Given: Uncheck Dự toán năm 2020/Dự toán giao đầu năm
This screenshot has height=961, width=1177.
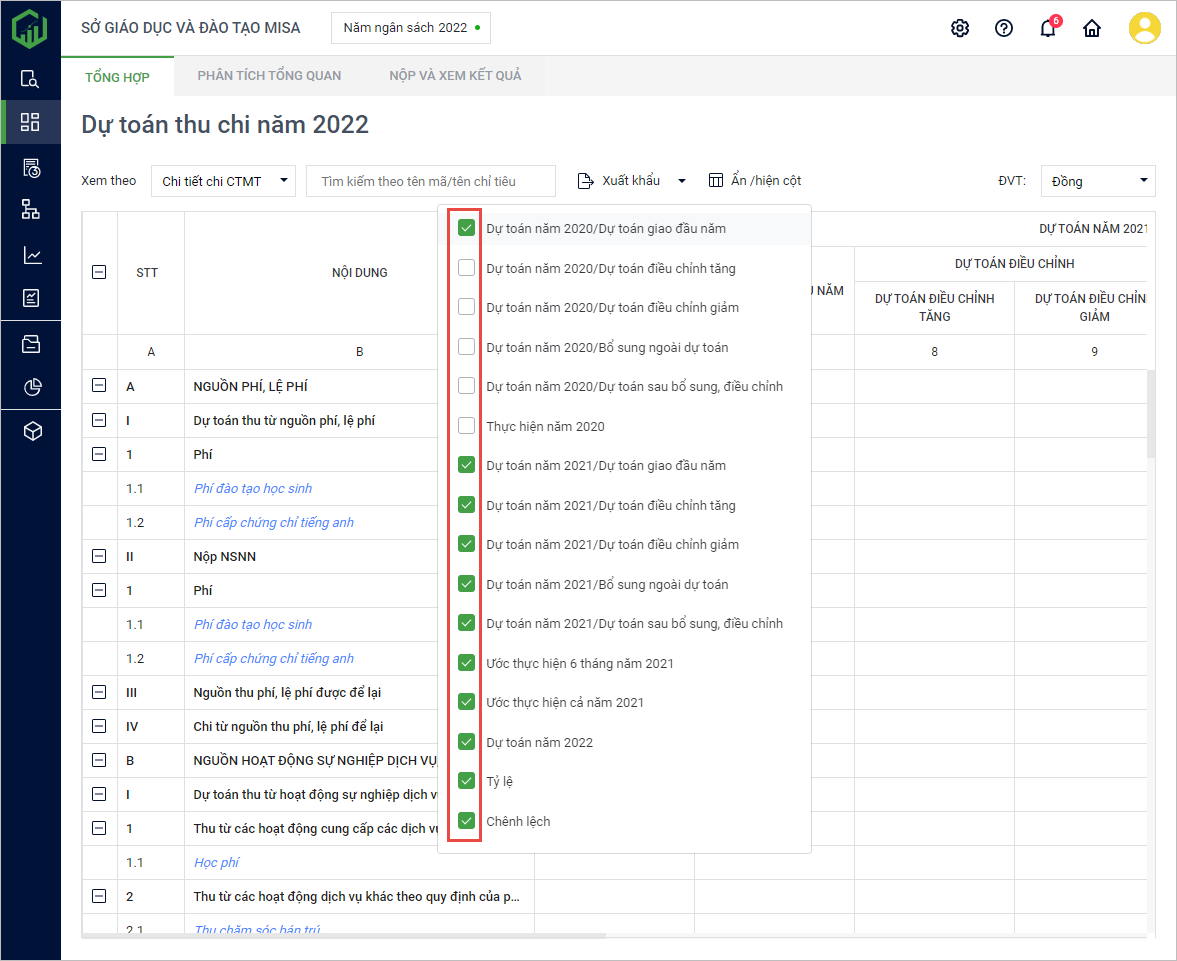Looking at the screenshot, I should (x=466, y=228).
